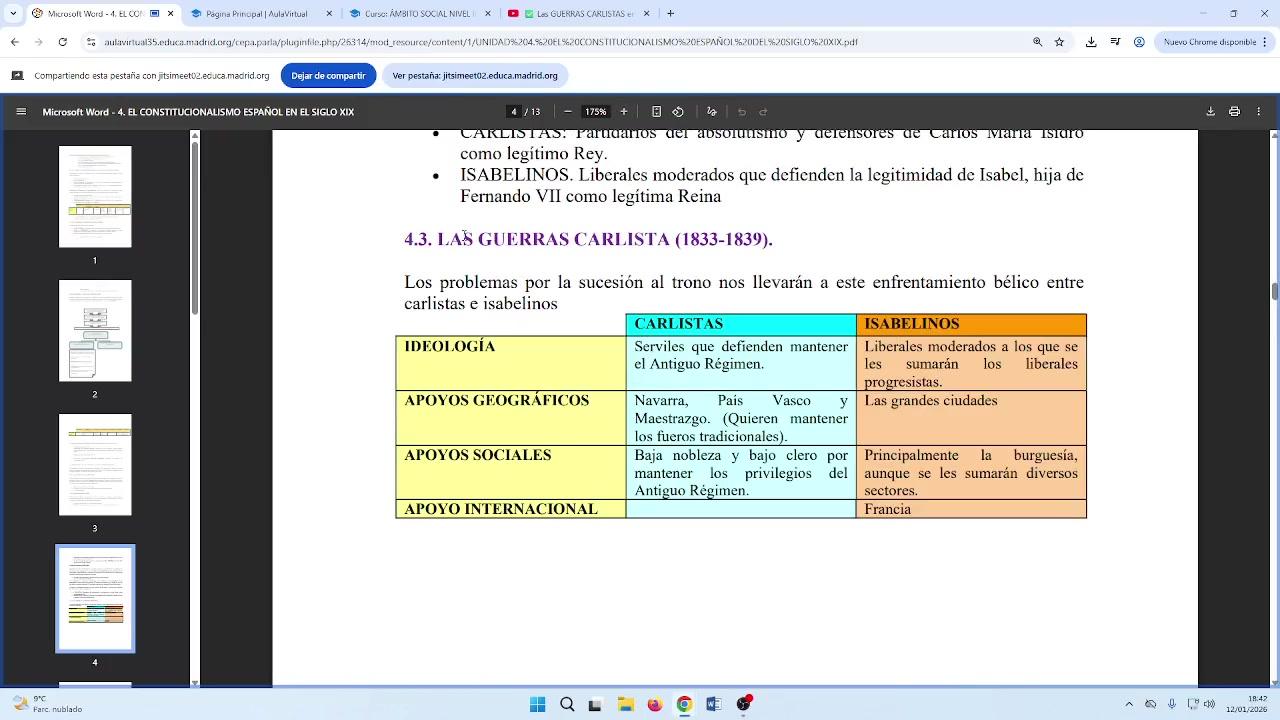Viewport: 1280px width, 720px height.
Task: Click Dejar de compartir button
Action: 328,76
